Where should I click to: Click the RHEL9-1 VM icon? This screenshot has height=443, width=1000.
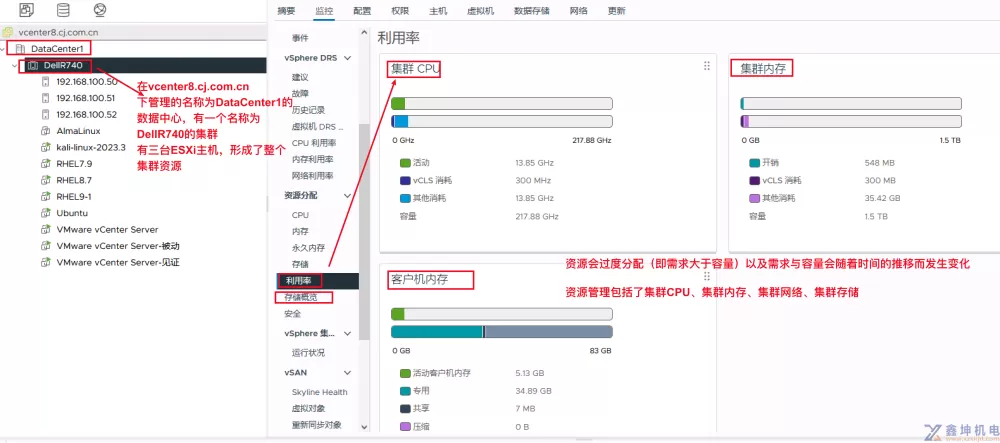pyautogui.click(x=45, y=196)
